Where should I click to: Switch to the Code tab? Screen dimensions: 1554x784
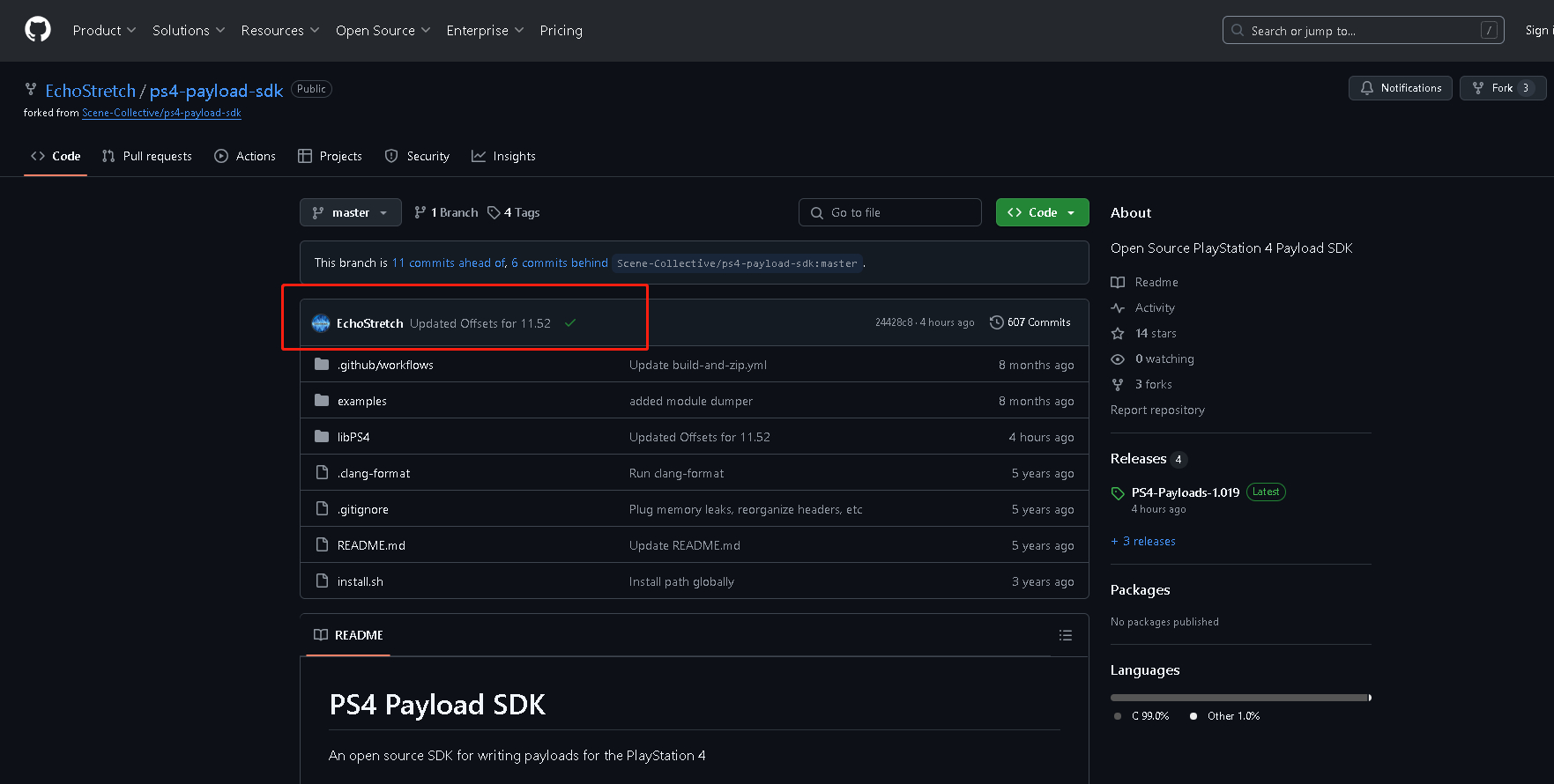coord(56,156)
